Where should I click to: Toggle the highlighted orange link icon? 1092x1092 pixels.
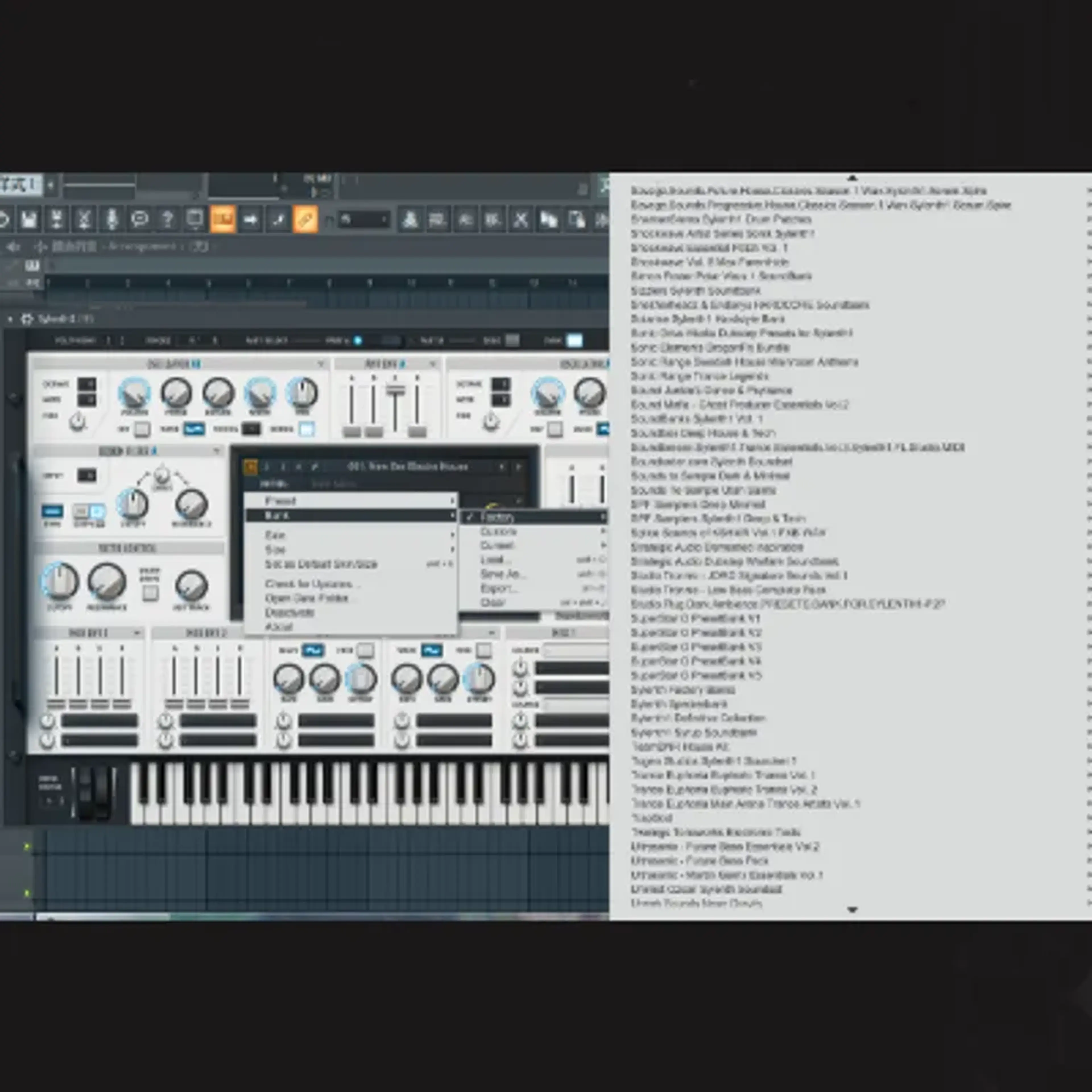click(306, 219)
